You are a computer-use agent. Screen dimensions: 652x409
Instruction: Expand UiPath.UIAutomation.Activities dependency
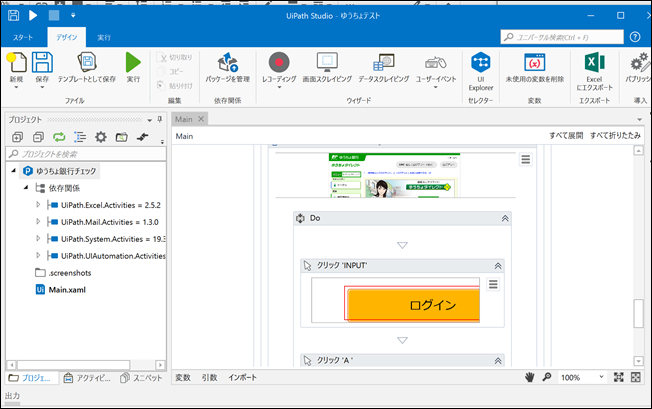38,256
